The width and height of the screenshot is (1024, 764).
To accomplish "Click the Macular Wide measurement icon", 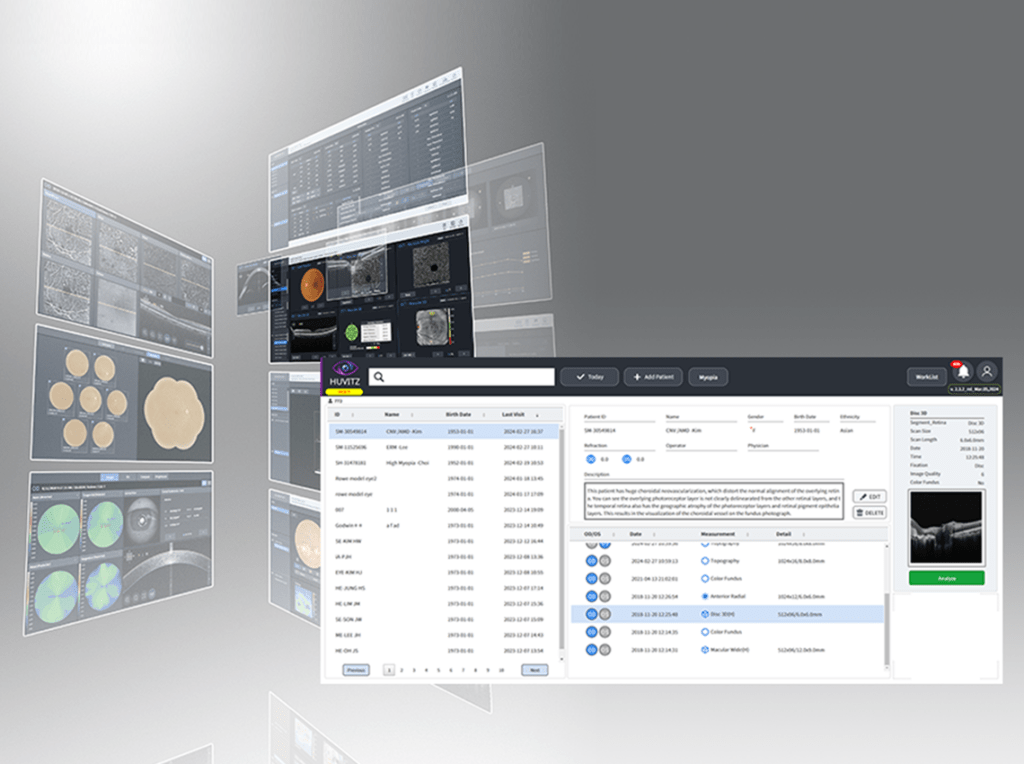I will coord(704,650).
